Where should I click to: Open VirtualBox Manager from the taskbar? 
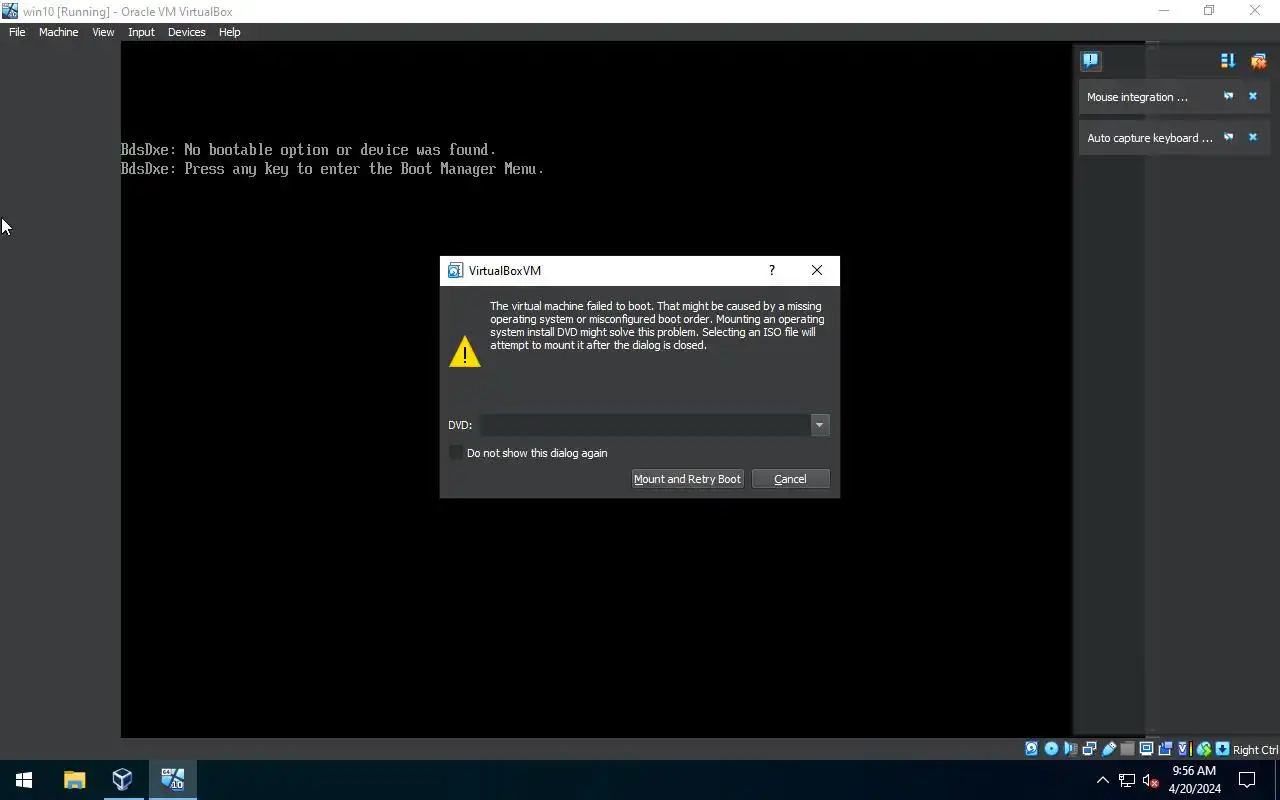[122, 780]
